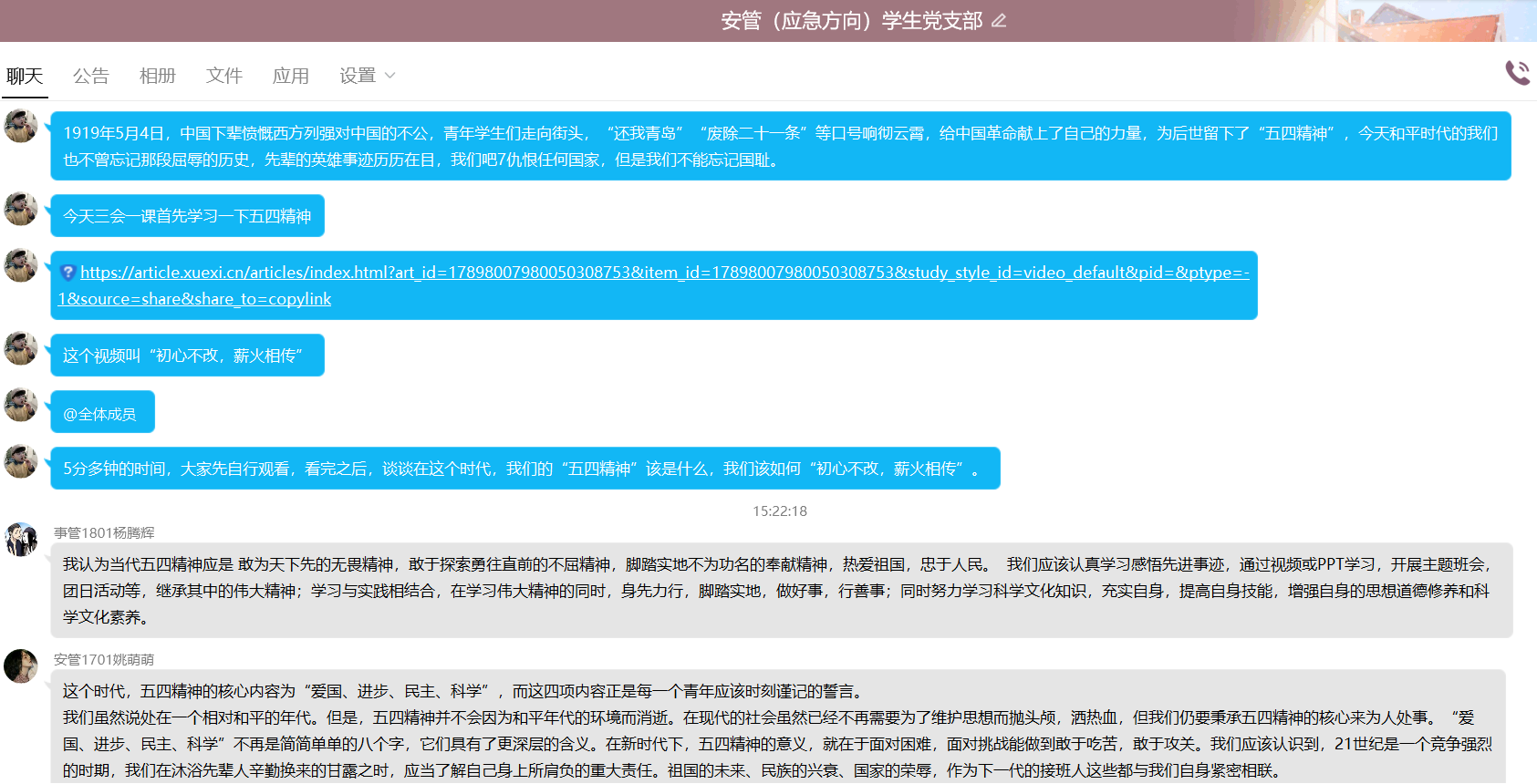The image size is (1537, 784).
Task: Click sender name 事管1801杨腾辉
Action: 104,532
